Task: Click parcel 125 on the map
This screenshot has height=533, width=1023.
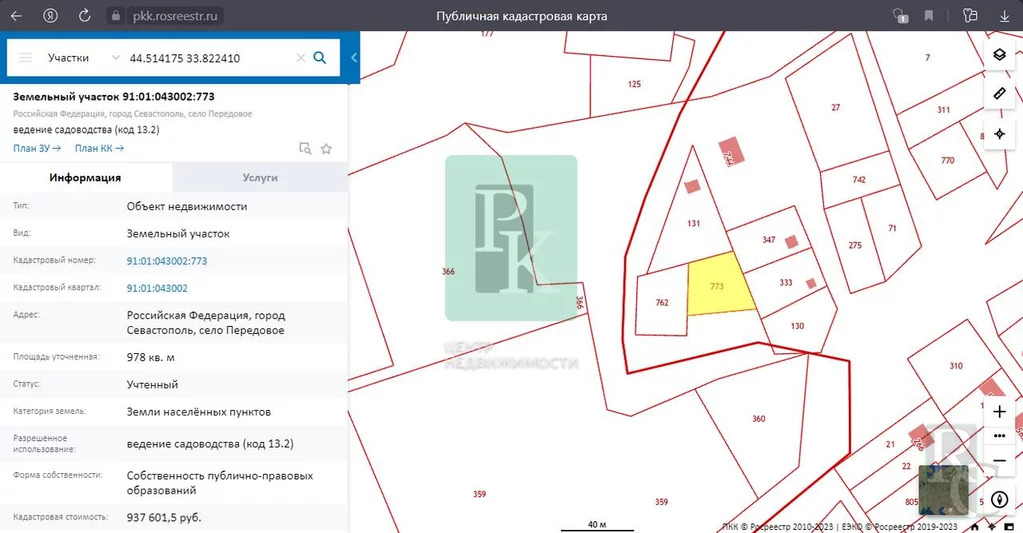Action: click(x=634, y=84)
